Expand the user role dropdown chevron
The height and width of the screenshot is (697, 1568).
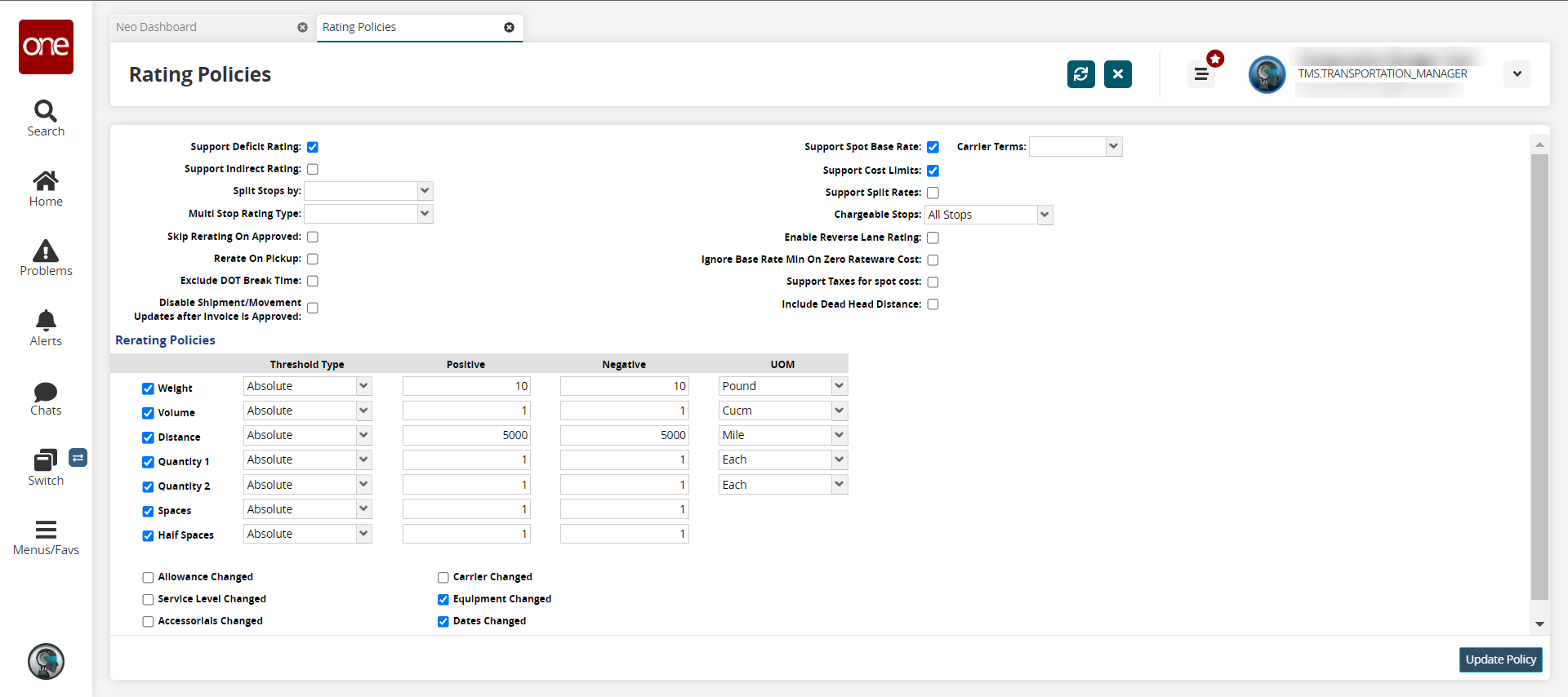1517,74
